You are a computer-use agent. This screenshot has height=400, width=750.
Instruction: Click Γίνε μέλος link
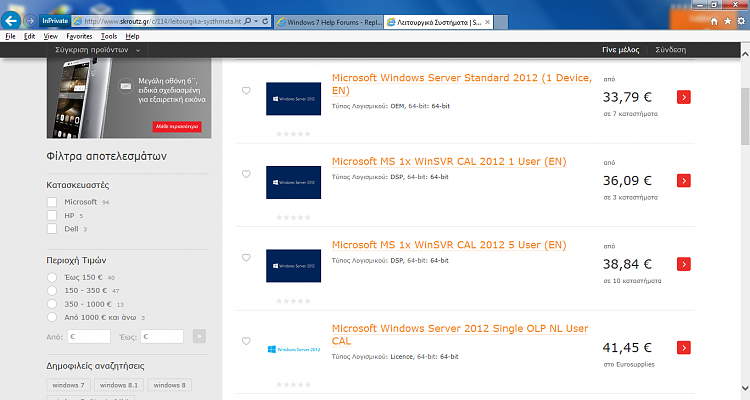tap(620, 50)
